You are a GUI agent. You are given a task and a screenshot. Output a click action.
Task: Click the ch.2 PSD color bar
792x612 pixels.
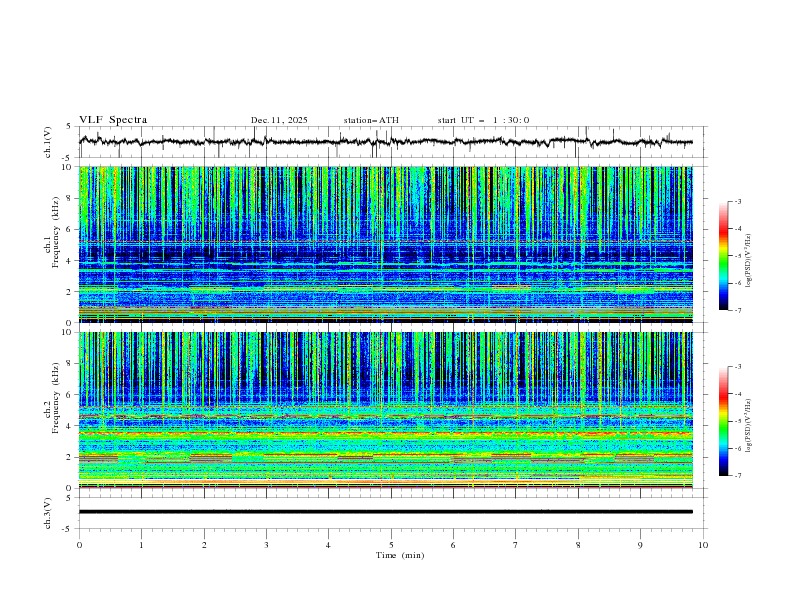point(723,421)
